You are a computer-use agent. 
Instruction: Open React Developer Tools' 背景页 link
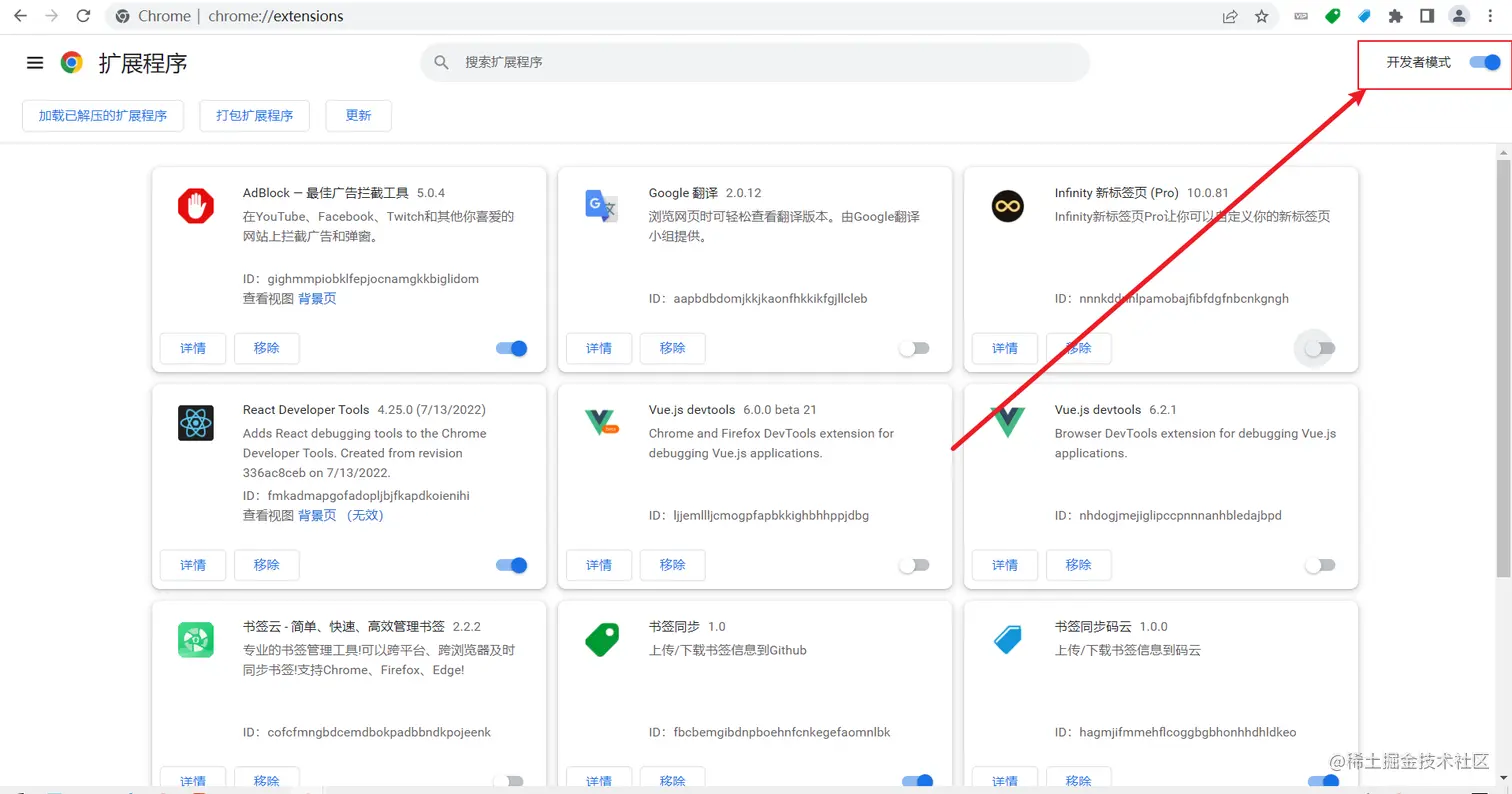[317, 515]
